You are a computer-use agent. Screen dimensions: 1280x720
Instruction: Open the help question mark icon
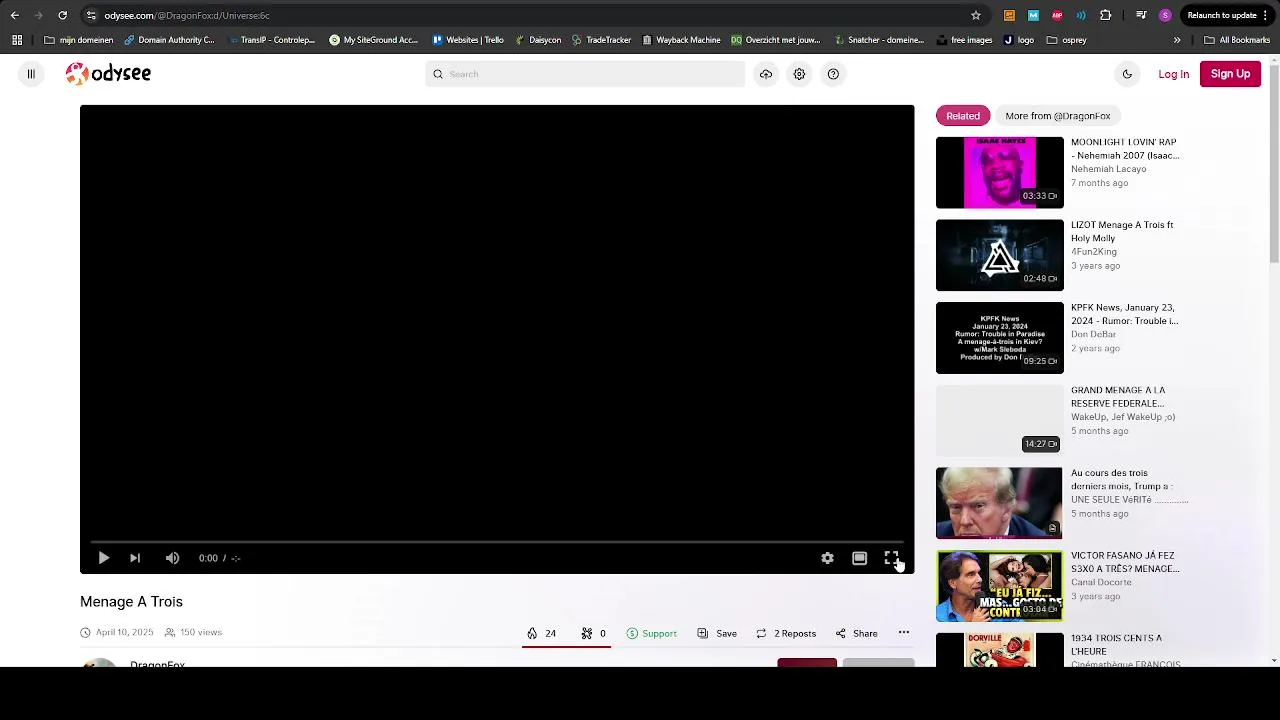point(833,74)
